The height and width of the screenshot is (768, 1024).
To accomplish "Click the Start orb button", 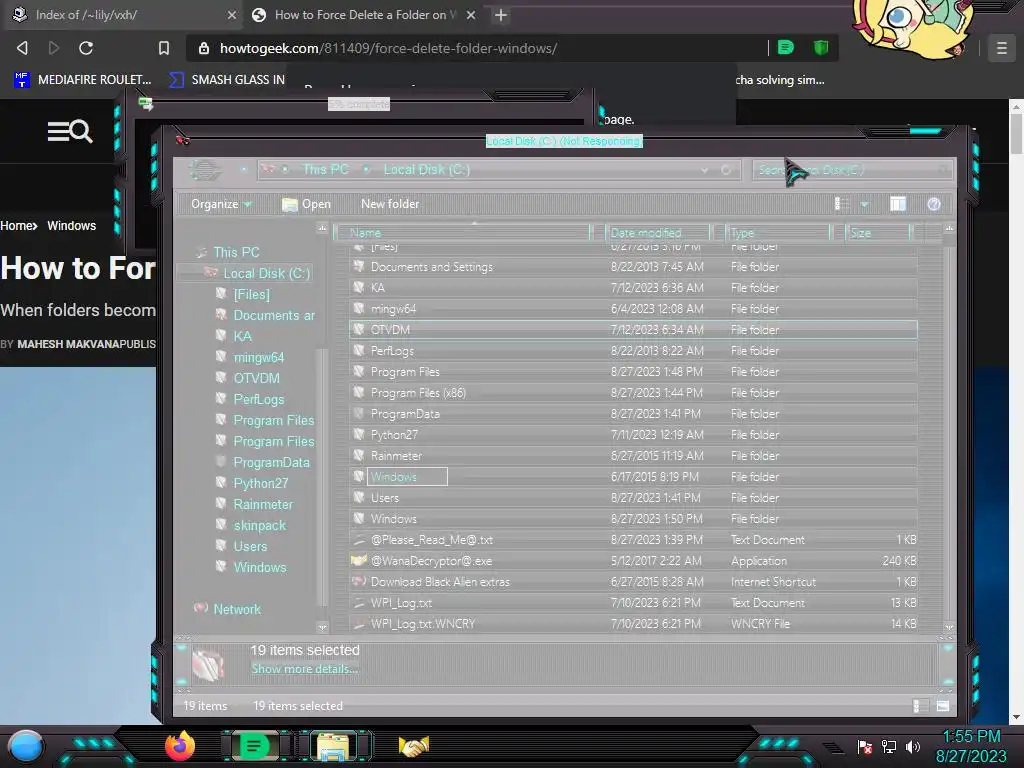I will (26, 746).
